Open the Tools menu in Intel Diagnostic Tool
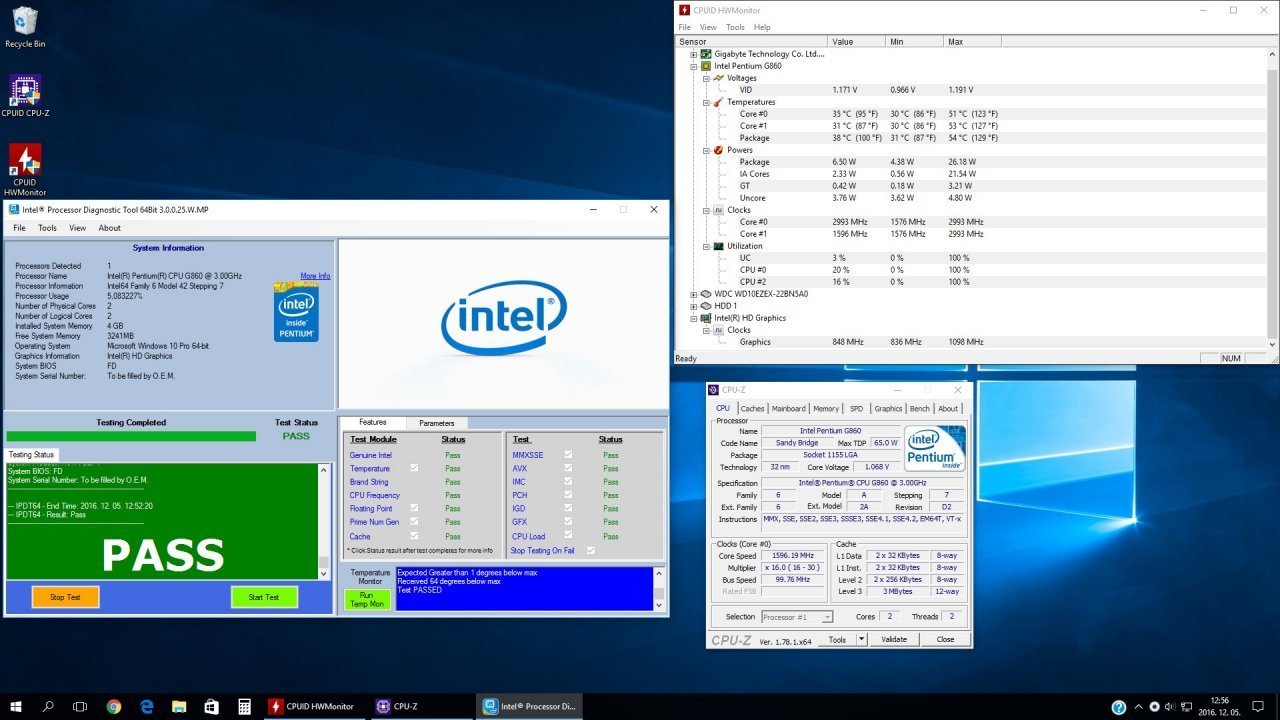This screenshot has height=720, width=1280. [47, 228]
